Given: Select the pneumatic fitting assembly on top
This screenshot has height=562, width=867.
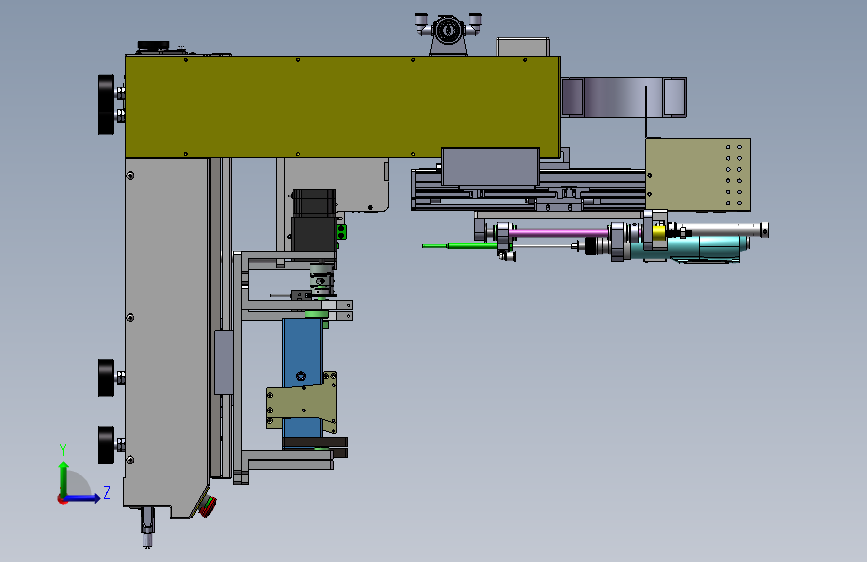Looking at the screenshot, I should pyautogui.click(x=448, y=32).
